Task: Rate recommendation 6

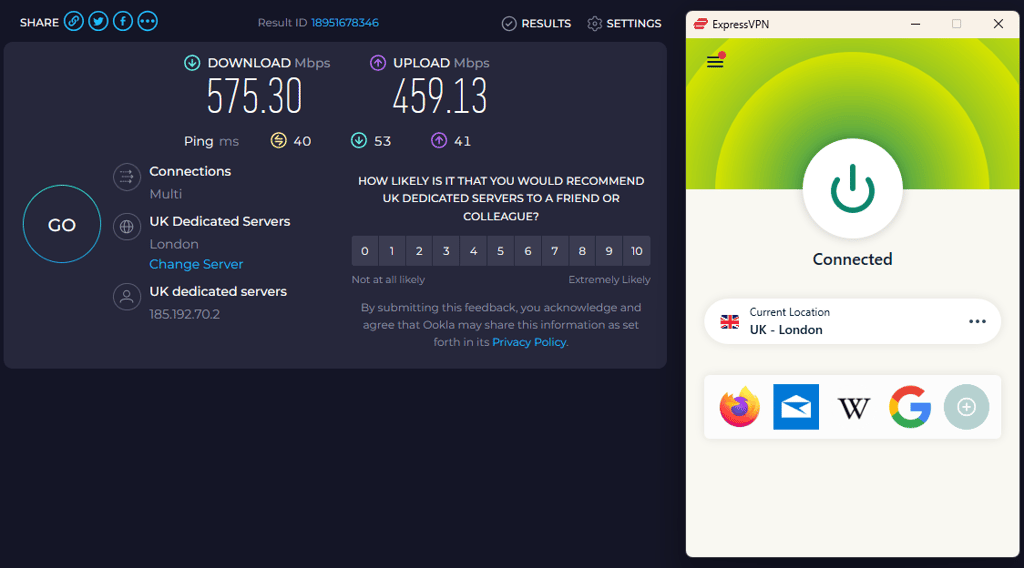Action: click(528, 251)
